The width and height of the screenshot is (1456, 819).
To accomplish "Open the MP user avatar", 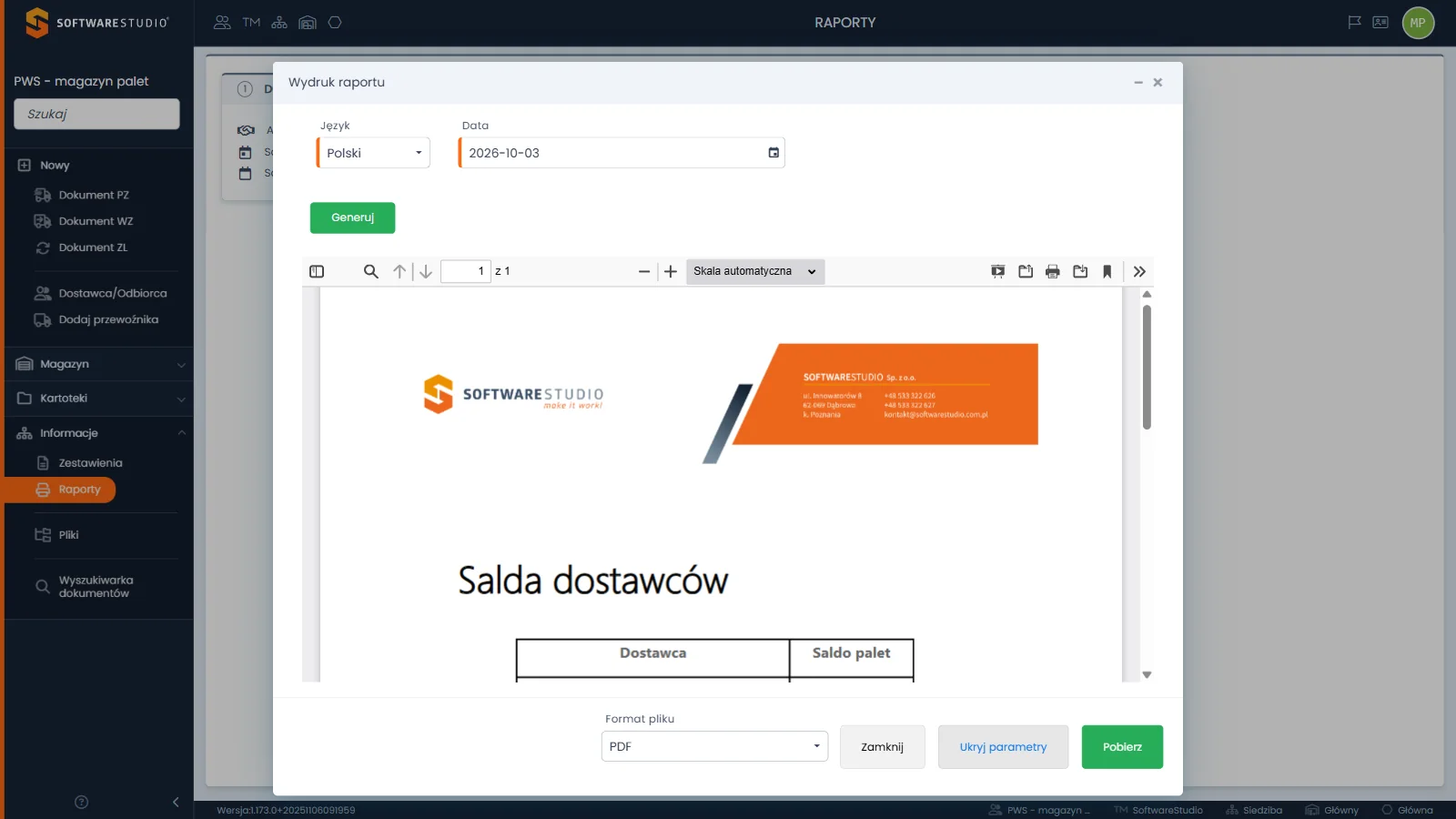I will tap(1418, 23).
